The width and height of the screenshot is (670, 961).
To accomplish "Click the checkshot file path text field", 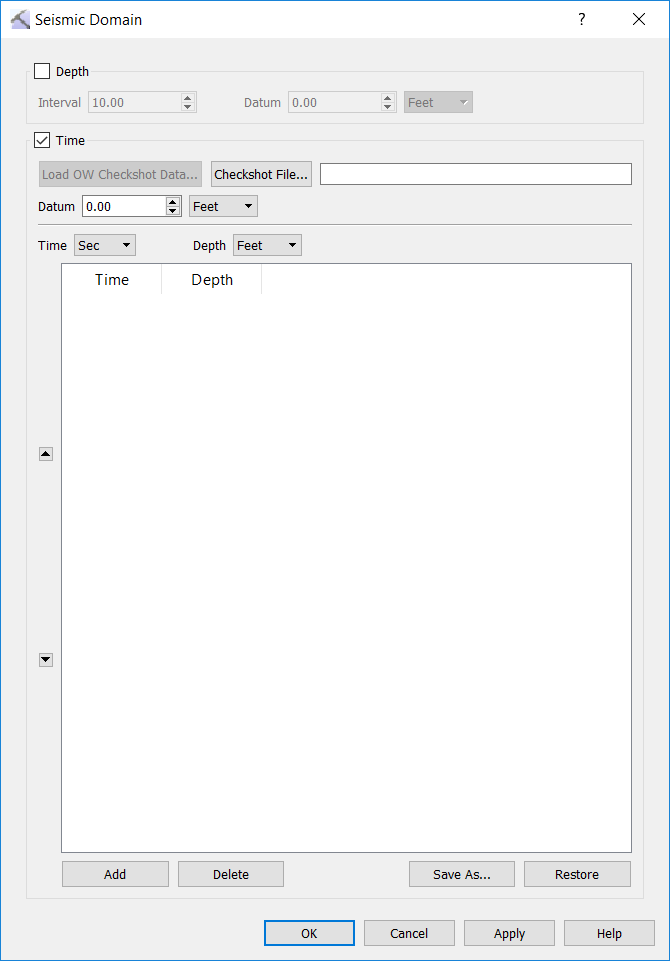I will (x=475, y=174).
